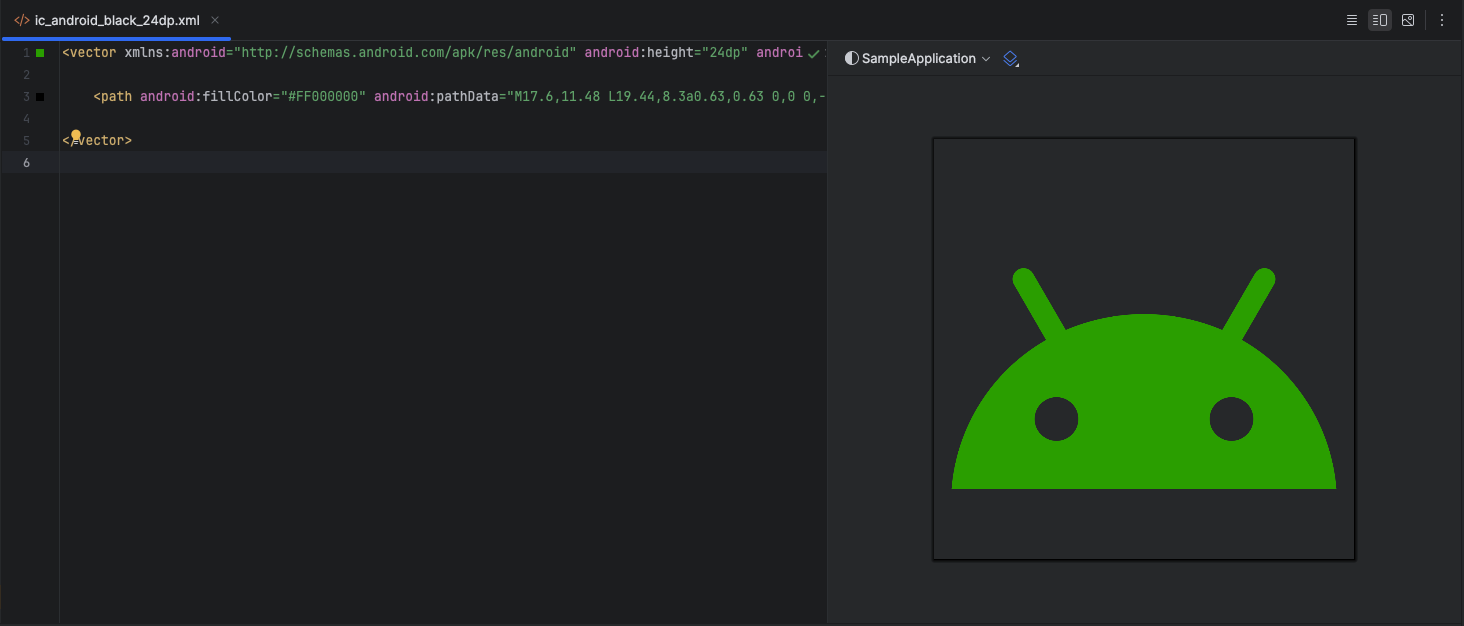
Task: Switch to the Design preview view
Action: coord(1408,20)
